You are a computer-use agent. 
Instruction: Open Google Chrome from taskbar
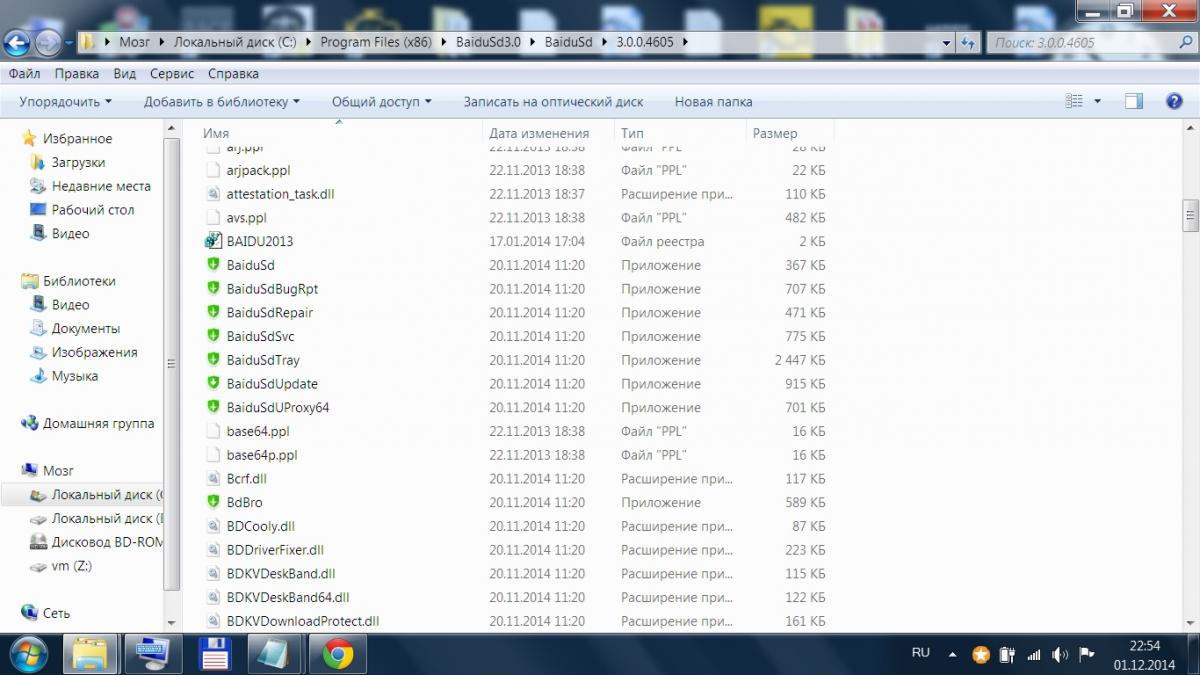coord(337,655)
